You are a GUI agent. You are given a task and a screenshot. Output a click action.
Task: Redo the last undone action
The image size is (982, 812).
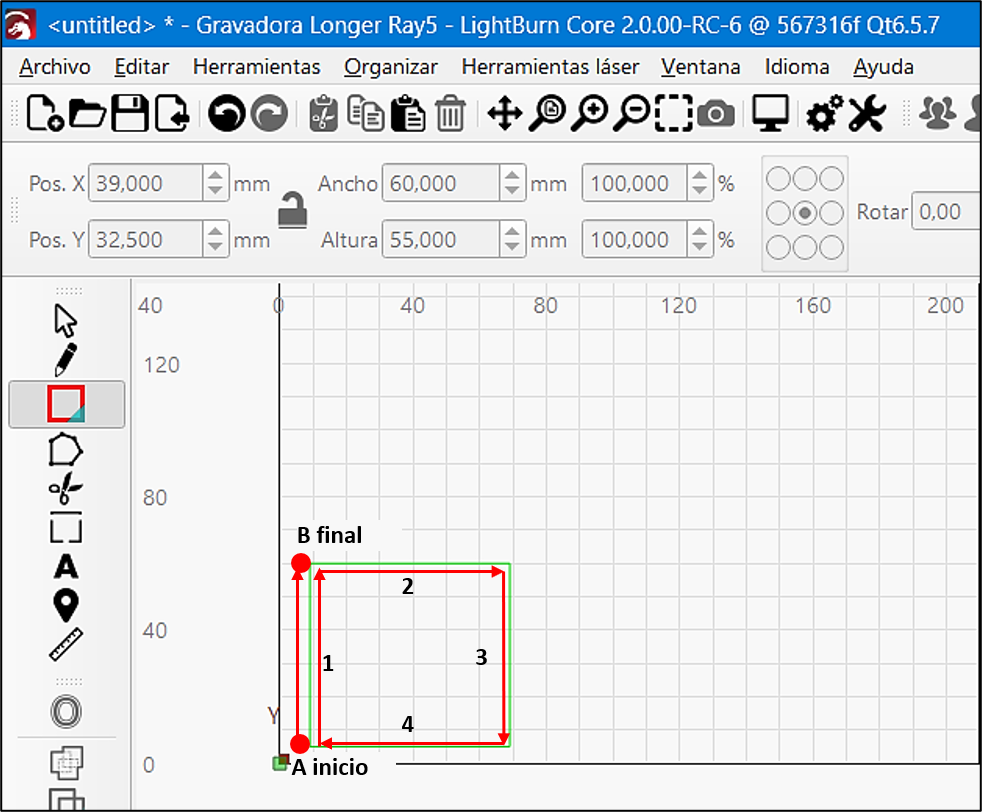269,113
